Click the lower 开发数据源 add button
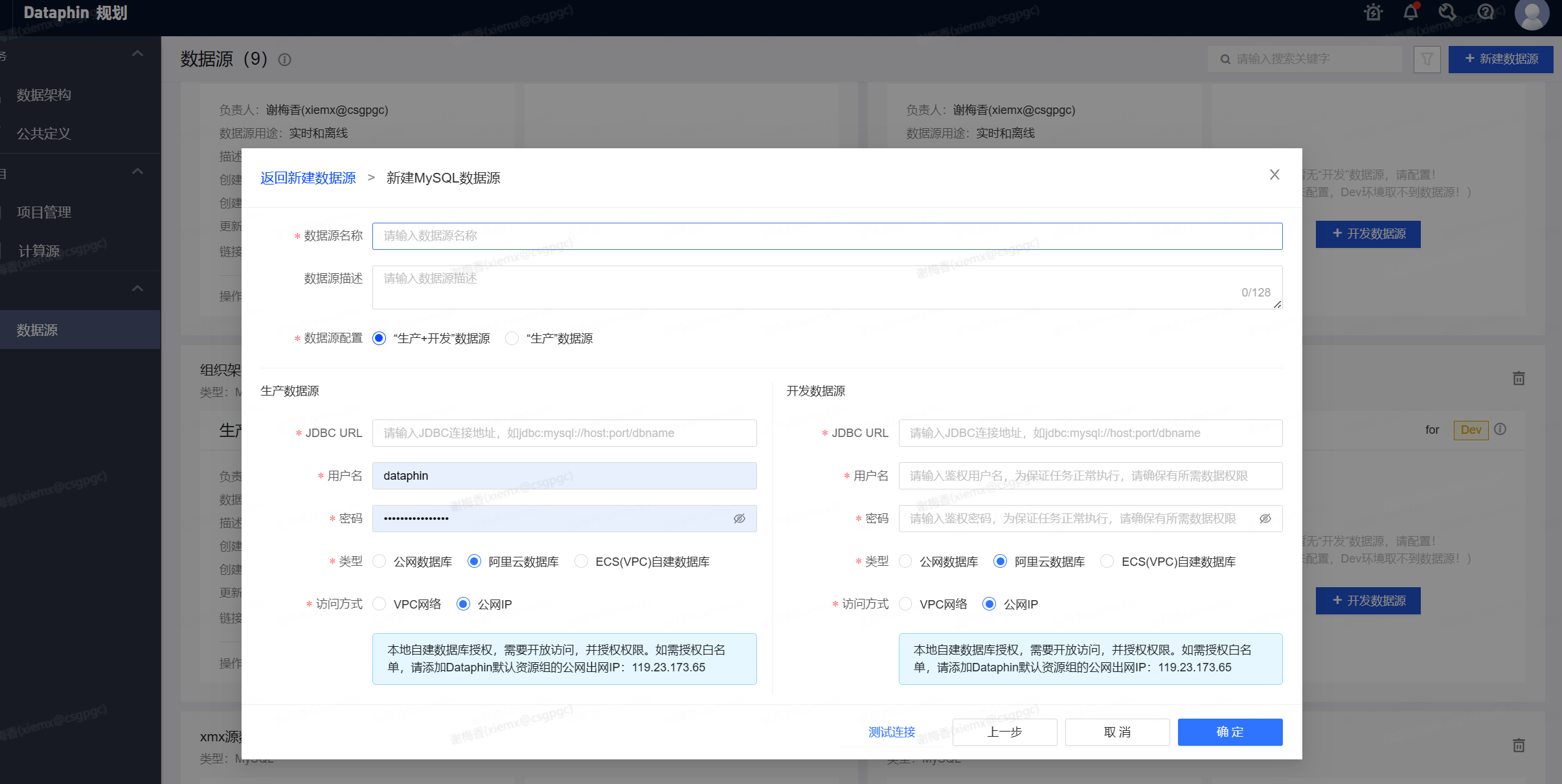 coord(1368,601)
